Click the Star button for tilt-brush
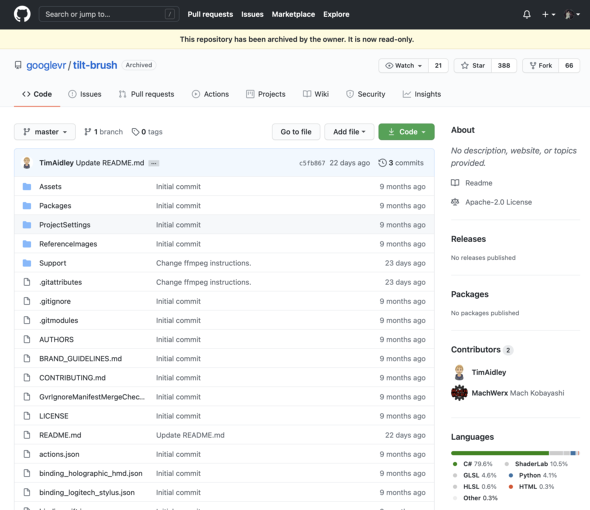The image size is (590, 510). (x=473, y=65)
